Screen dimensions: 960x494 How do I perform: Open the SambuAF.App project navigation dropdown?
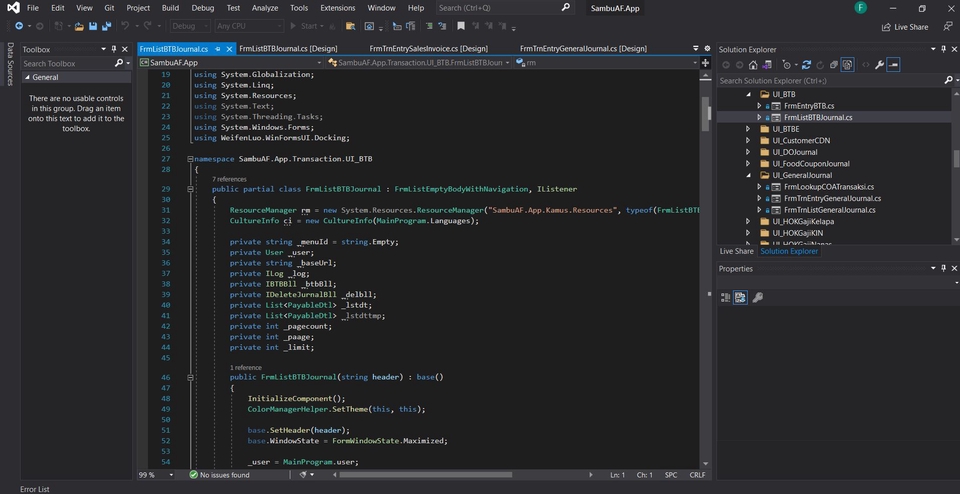pos(230,62)
